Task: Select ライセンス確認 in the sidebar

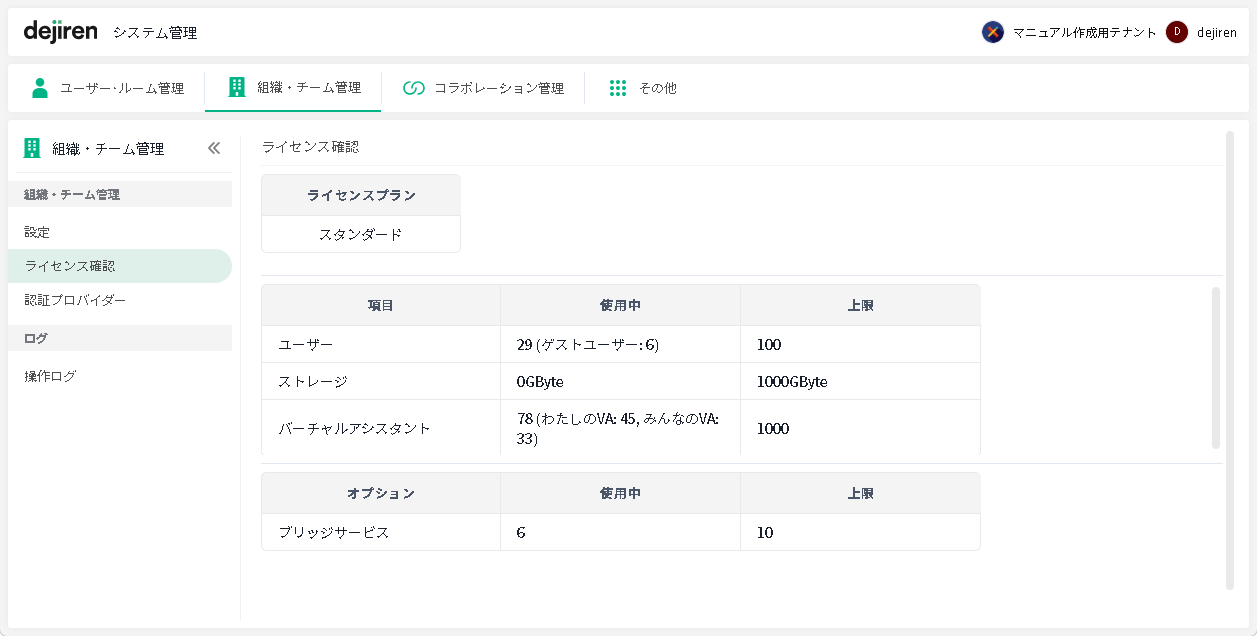Action: pyautogui.click(x=70, y=266)
